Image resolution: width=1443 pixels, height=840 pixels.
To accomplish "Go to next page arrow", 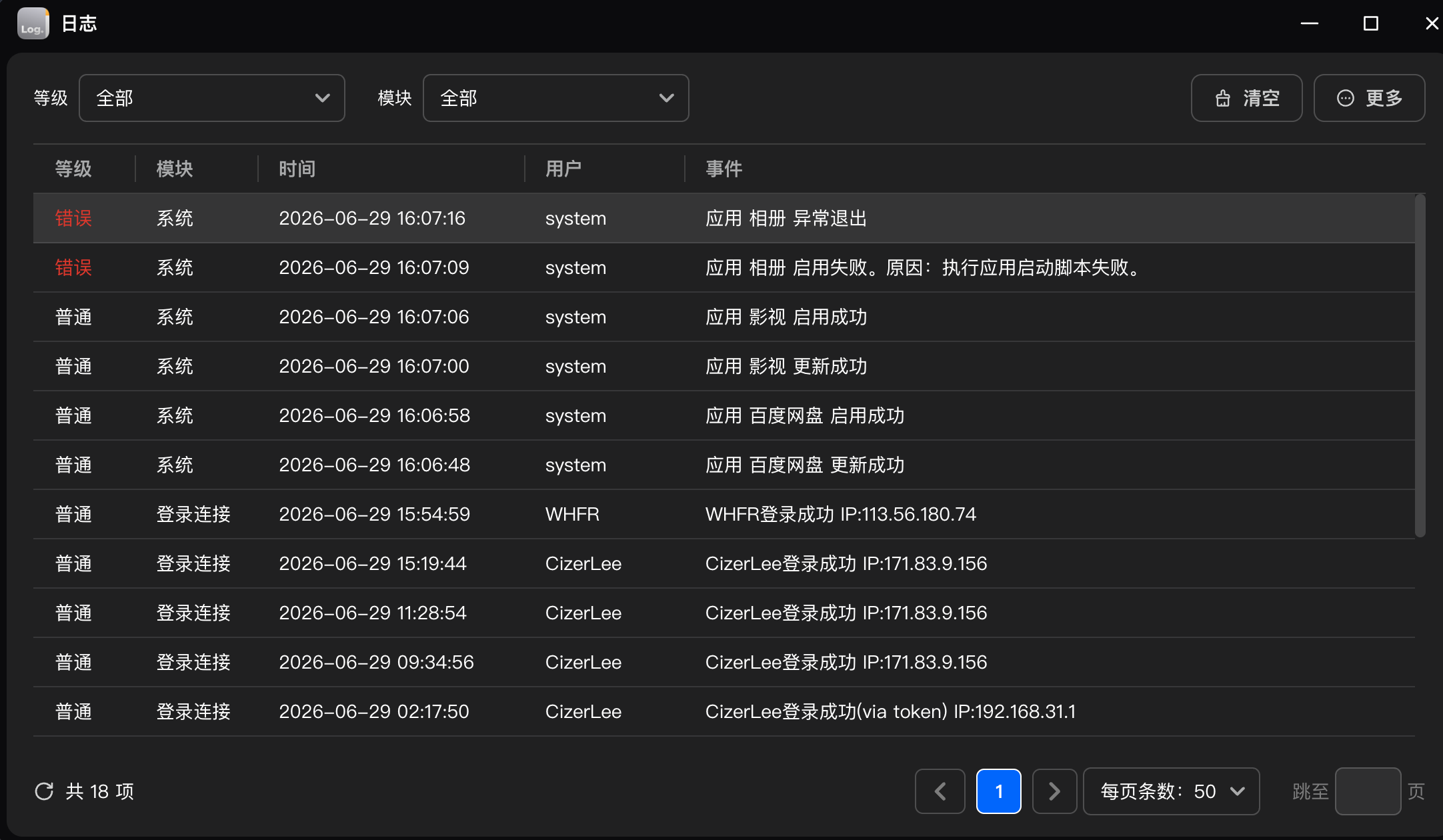I will pos(1055,791).
